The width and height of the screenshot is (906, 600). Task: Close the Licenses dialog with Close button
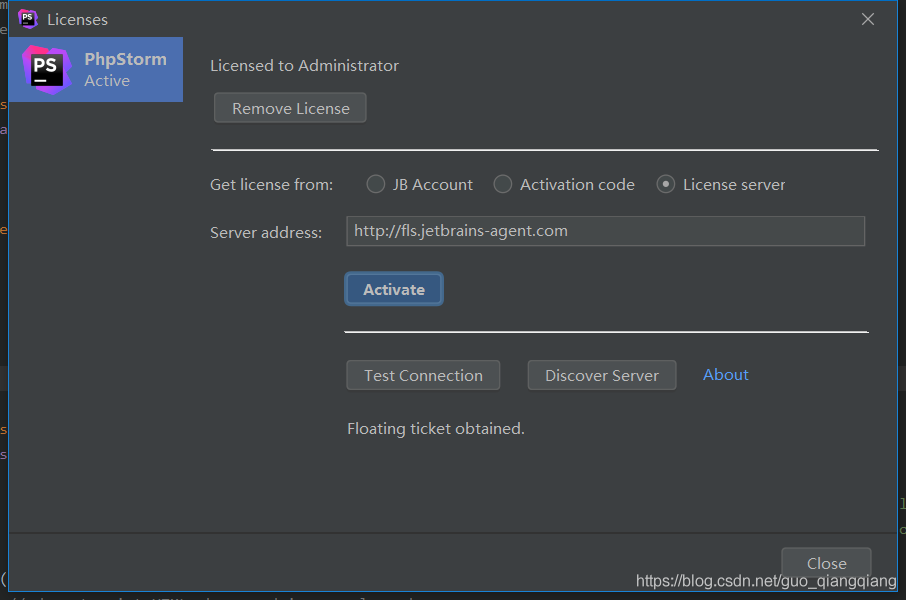(826, 563)
